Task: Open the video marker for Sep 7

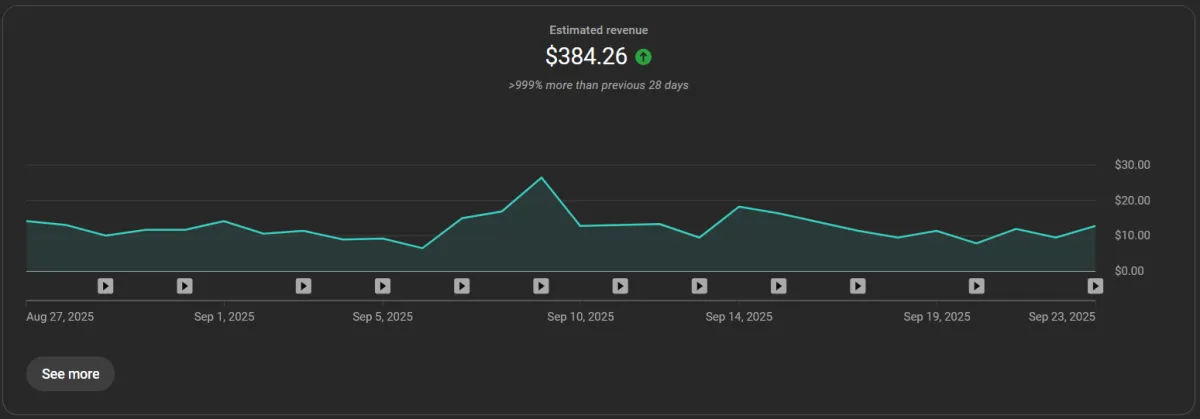Action: pyautogui.click(x=461, y=286)
